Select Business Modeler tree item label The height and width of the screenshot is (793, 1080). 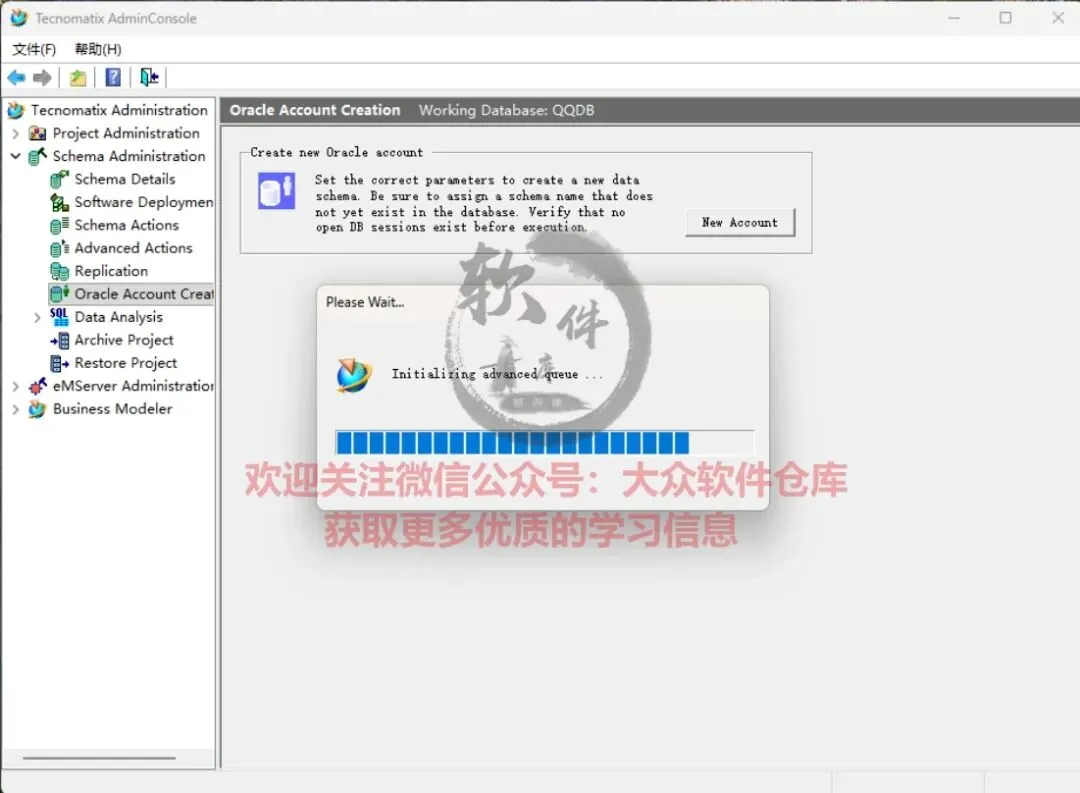pyautogui.click(x=112, y=409)
